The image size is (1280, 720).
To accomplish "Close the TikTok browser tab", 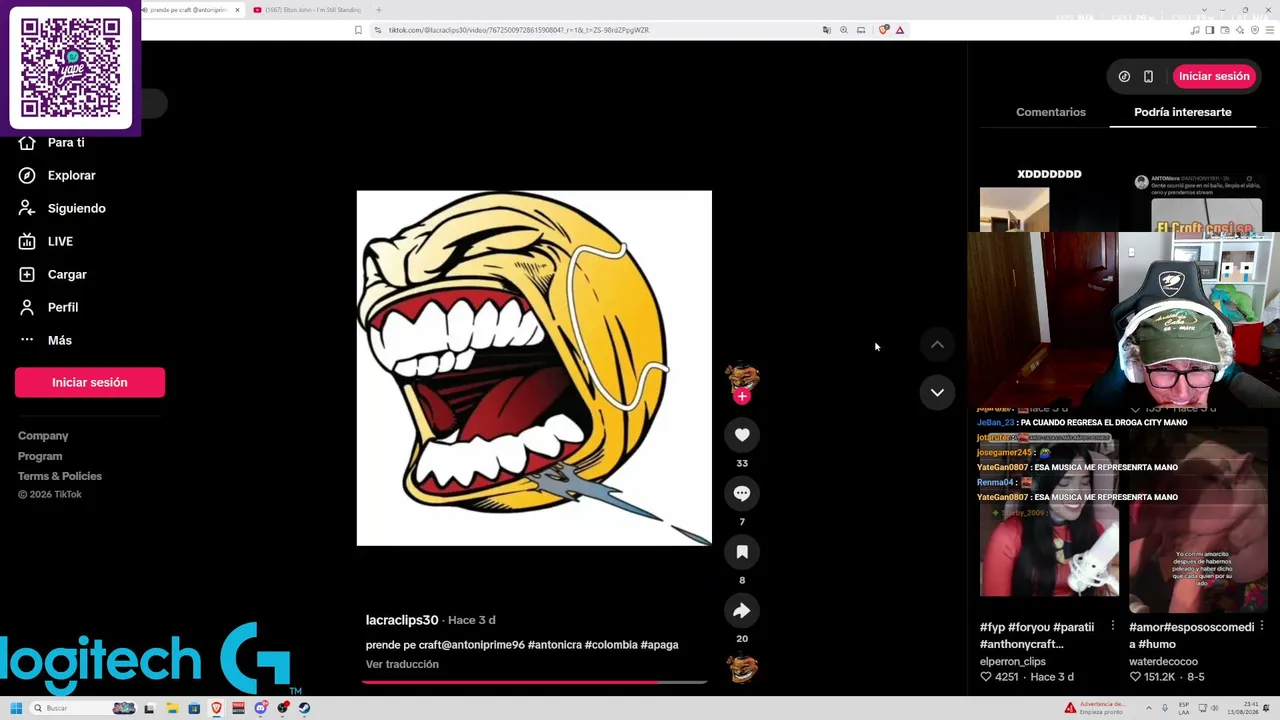I will (x=237, y=10).
